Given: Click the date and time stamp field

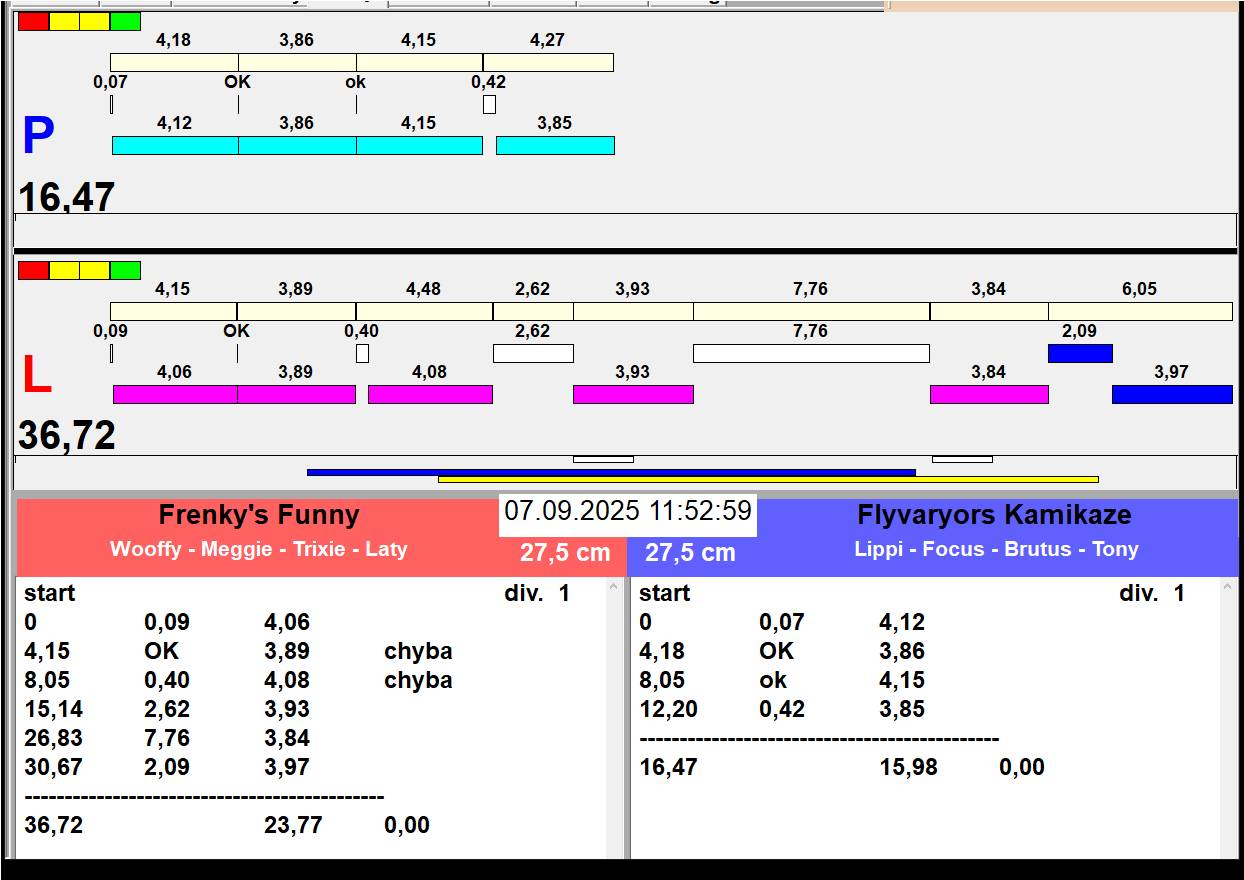Looking at the screenshot, I should coord(627,512).
